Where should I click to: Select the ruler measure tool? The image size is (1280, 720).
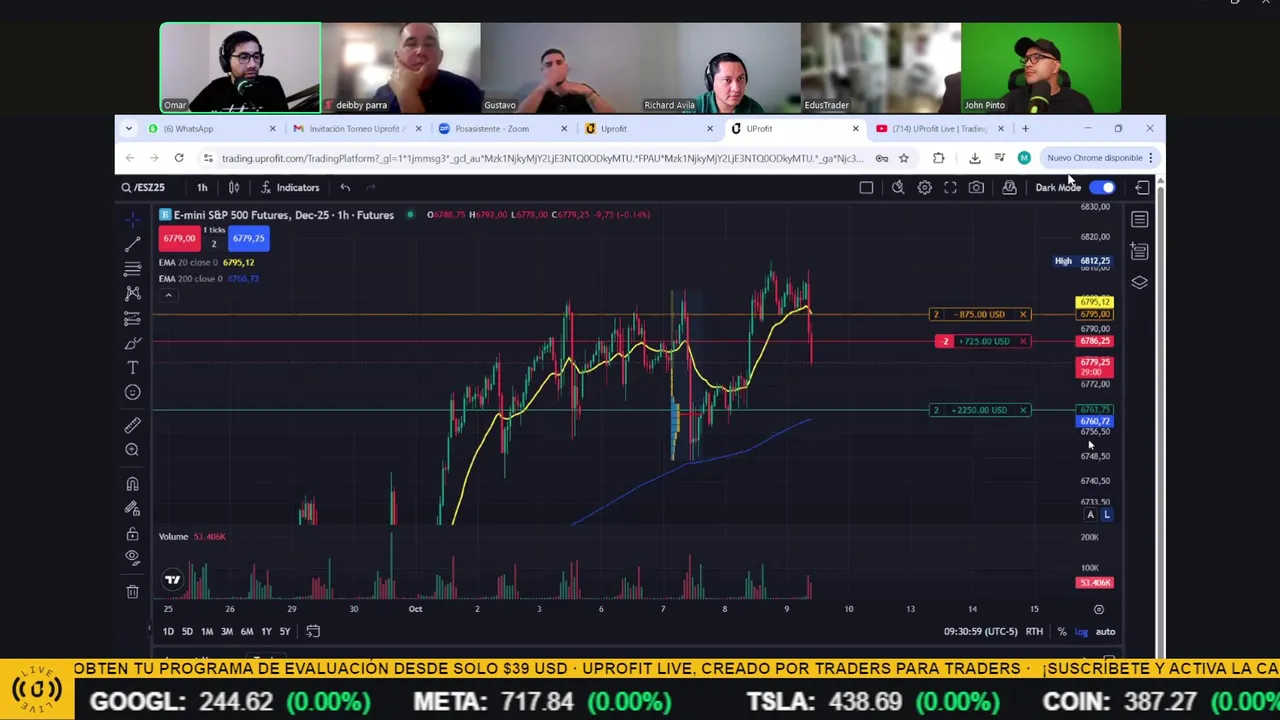click(x=132, y=426)
